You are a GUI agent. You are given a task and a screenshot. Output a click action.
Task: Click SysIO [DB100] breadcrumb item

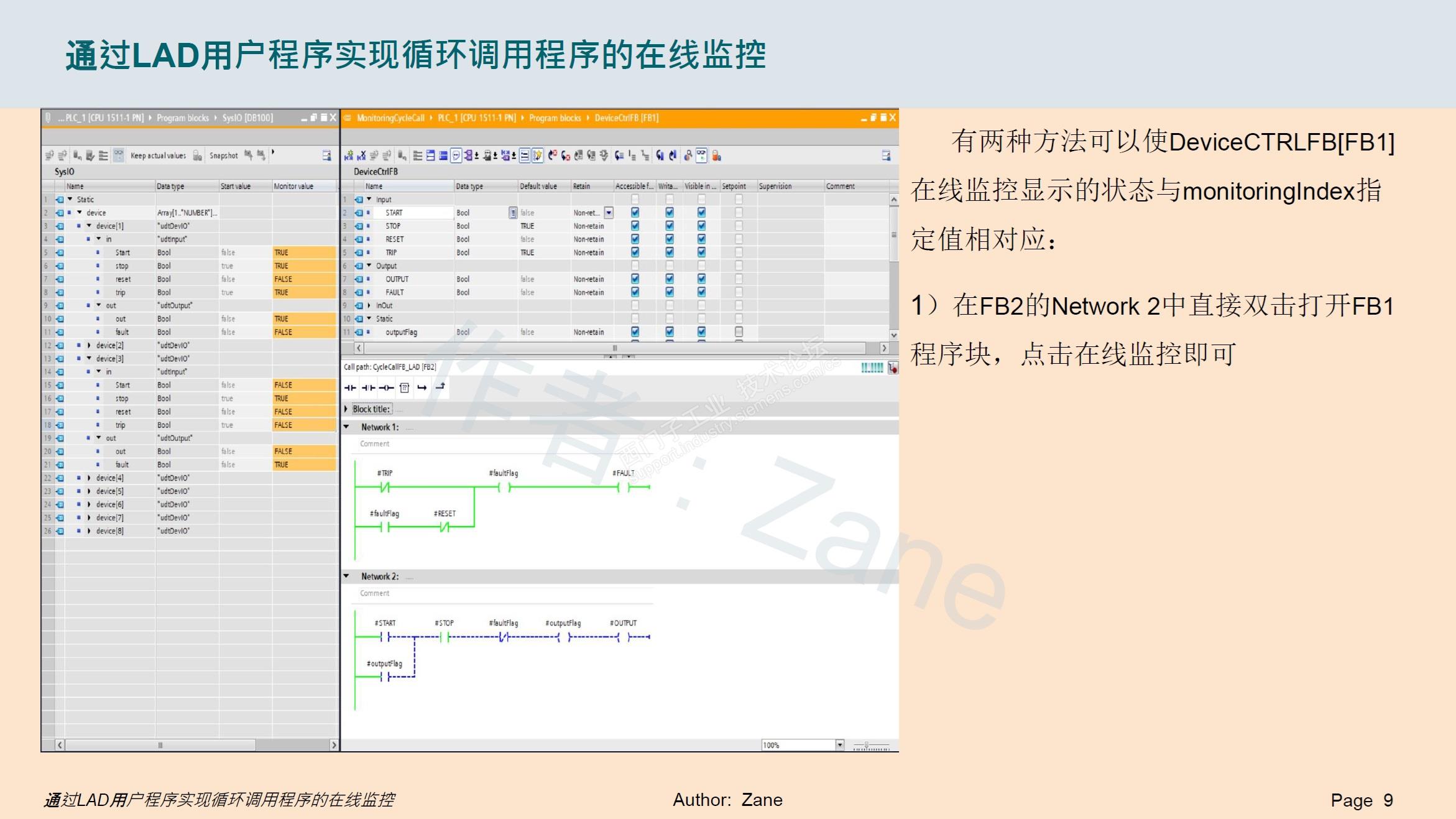click(x=247, y=118)
